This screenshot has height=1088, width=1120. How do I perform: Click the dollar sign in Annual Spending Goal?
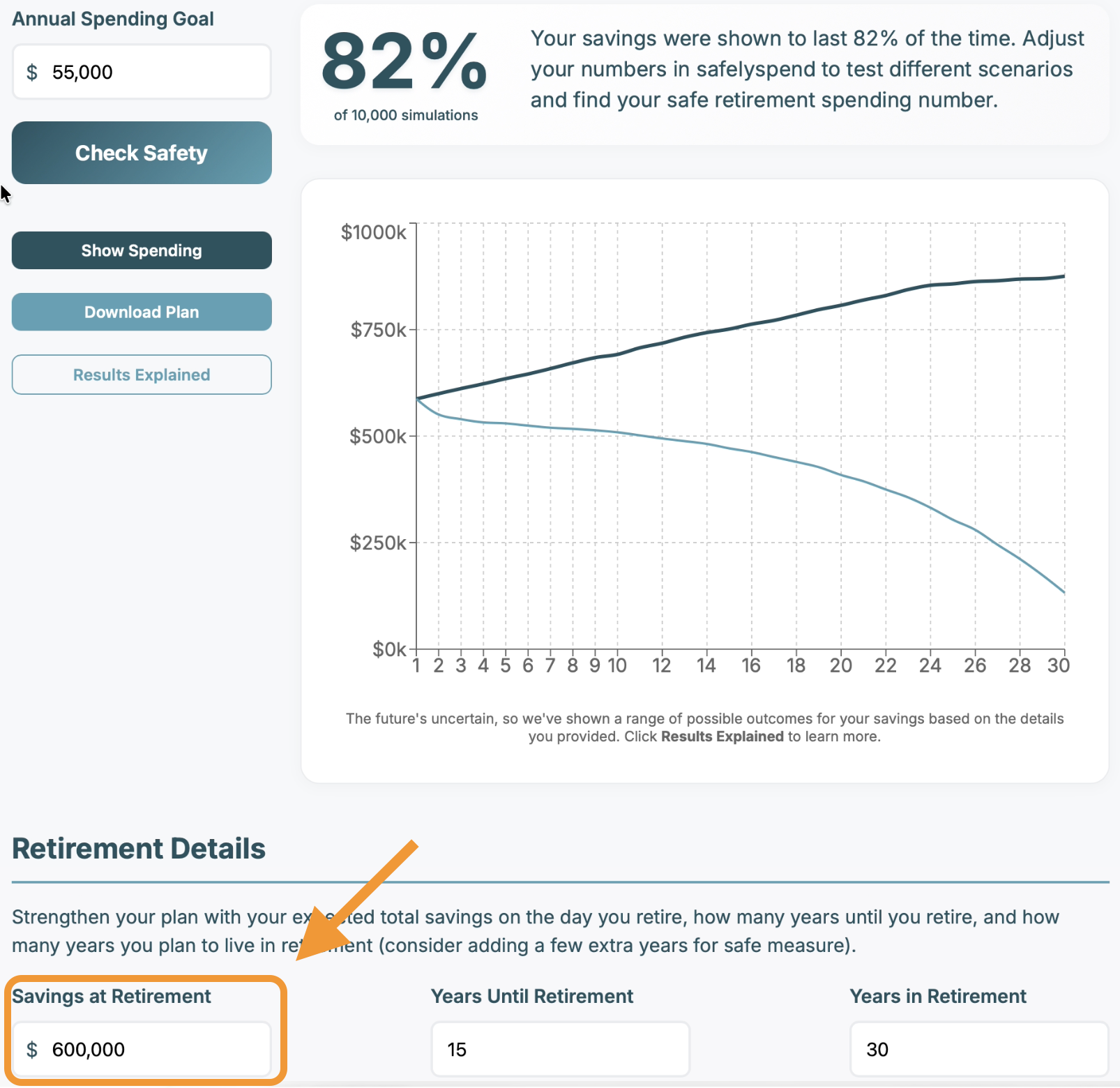31,71
